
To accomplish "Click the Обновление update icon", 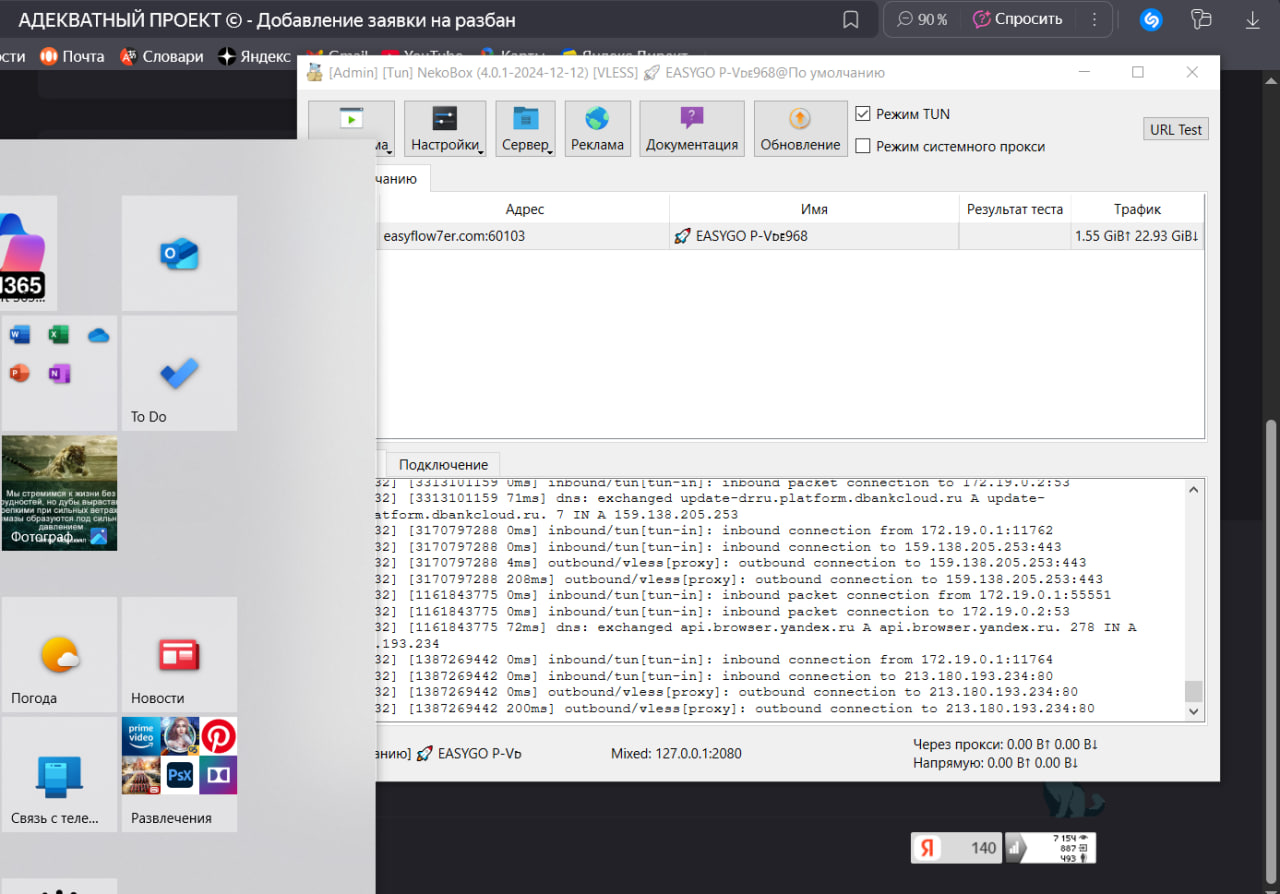I will pyautogui.click(x=799, y=120).
